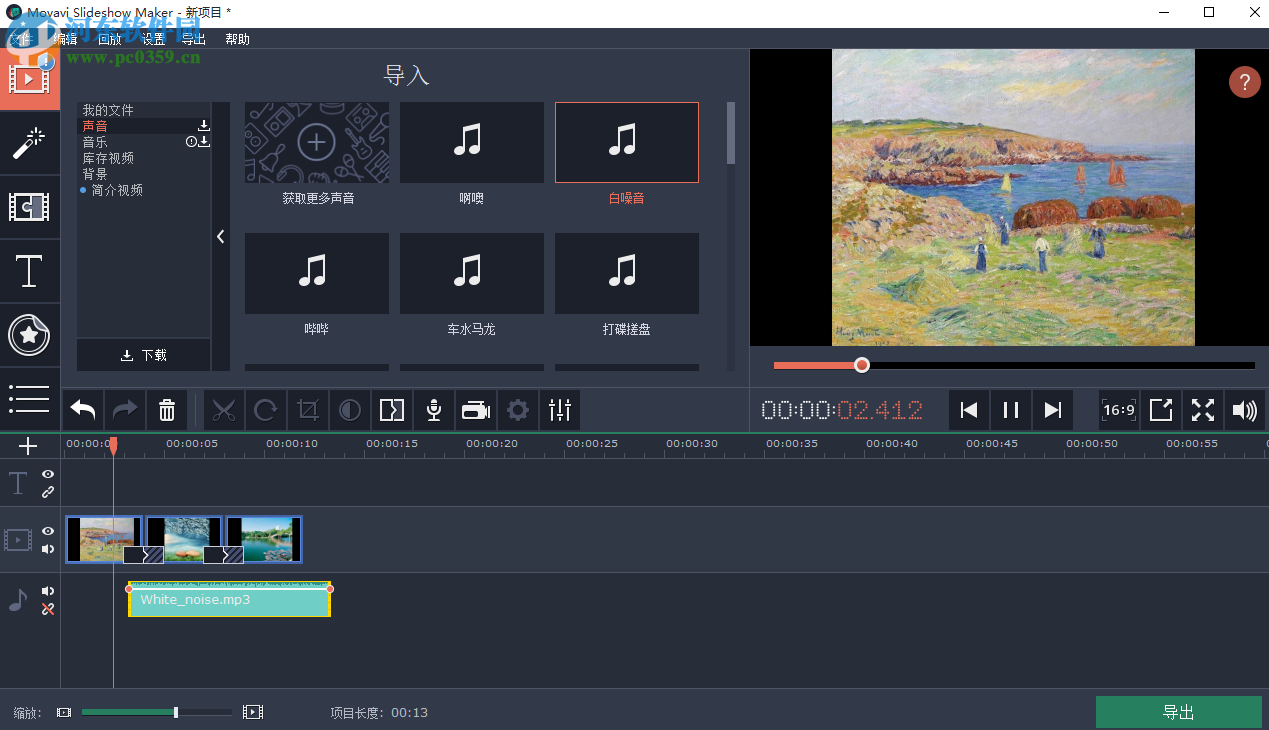Select the scissors split tool

[x=224, y=409]
